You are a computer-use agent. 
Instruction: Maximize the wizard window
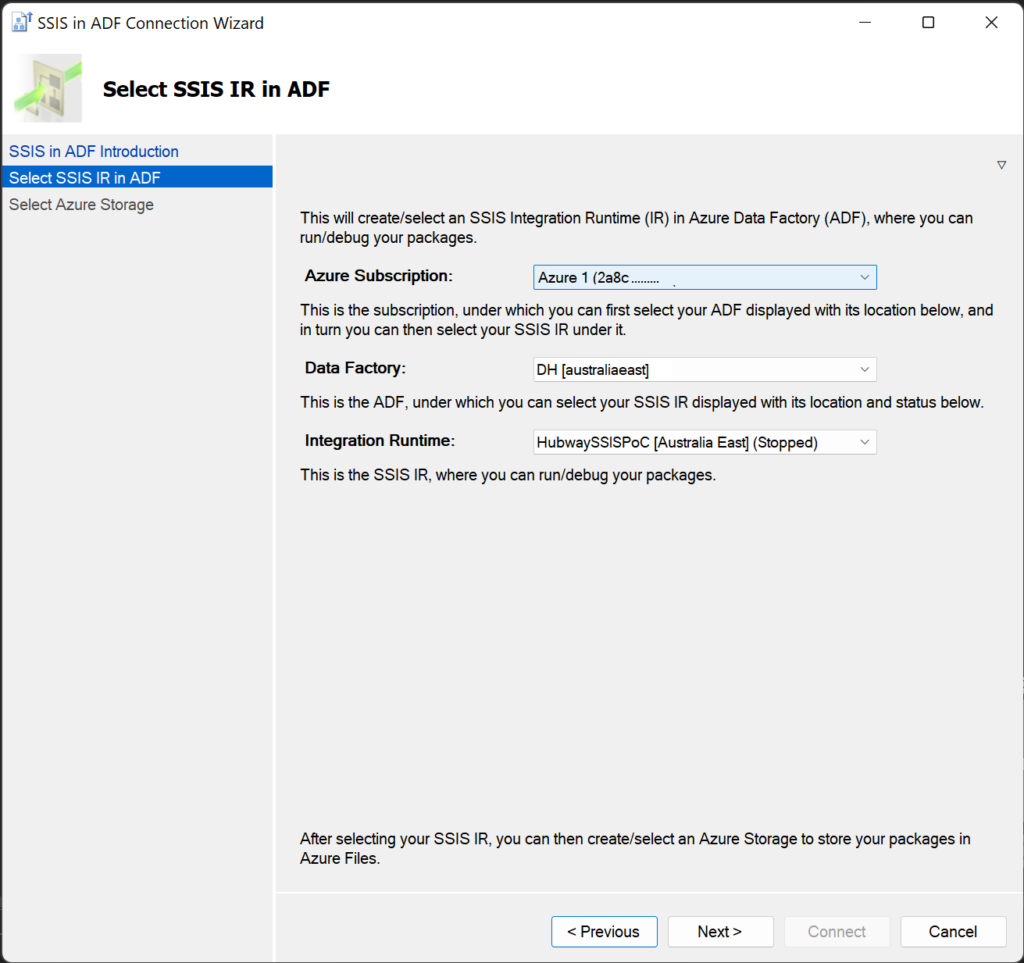pyautogui.click(x=928, y=21)
